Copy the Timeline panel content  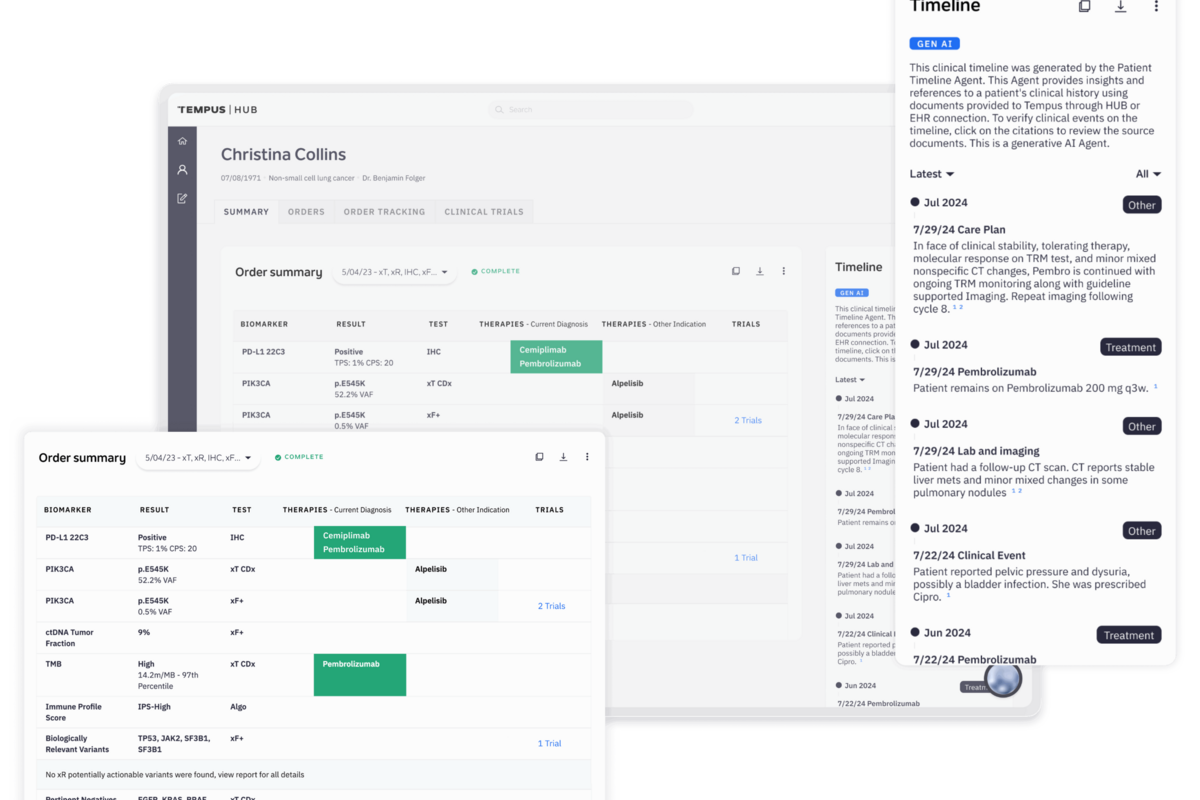(x=1084, y=7)
